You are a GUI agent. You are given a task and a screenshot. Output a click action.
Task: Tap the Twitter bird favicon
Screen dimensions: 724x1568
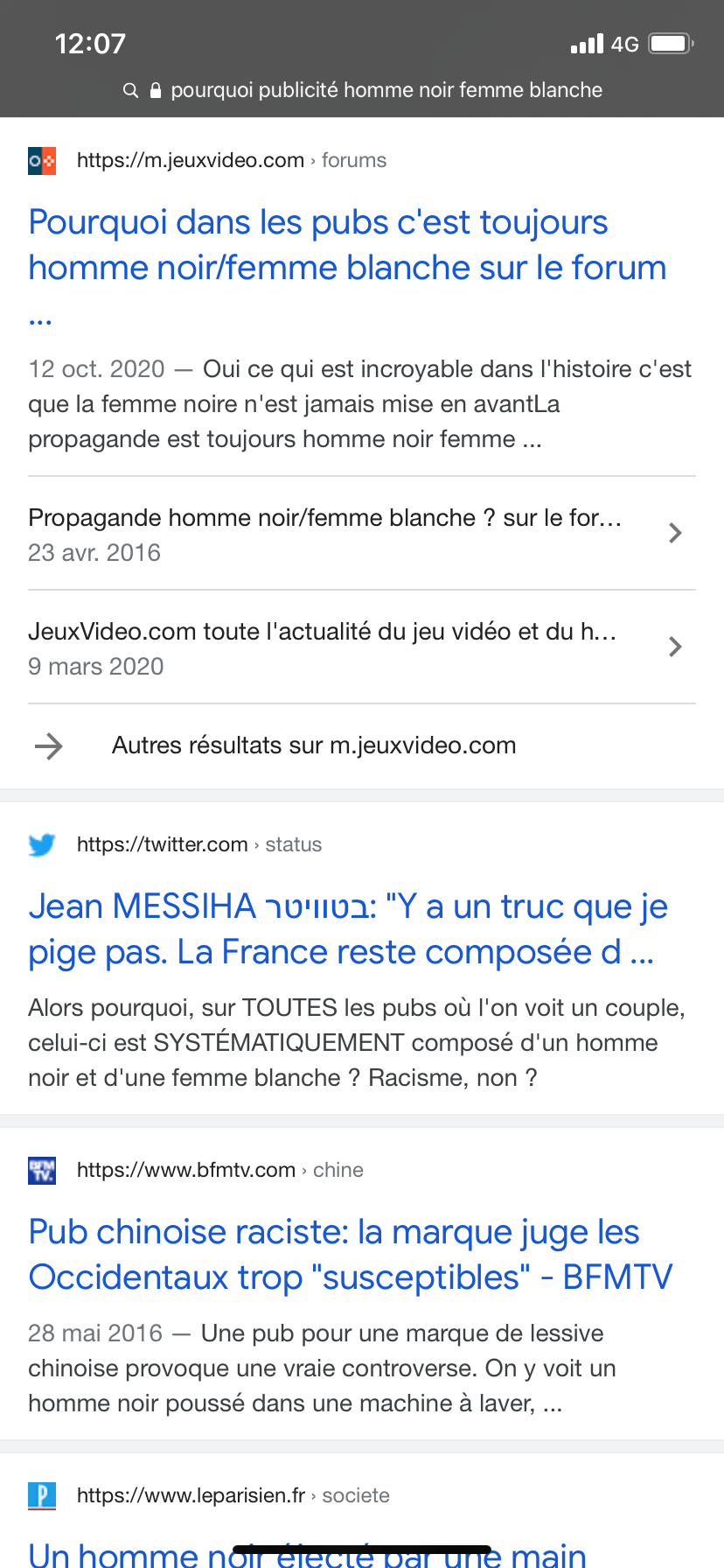pos(42,844)
